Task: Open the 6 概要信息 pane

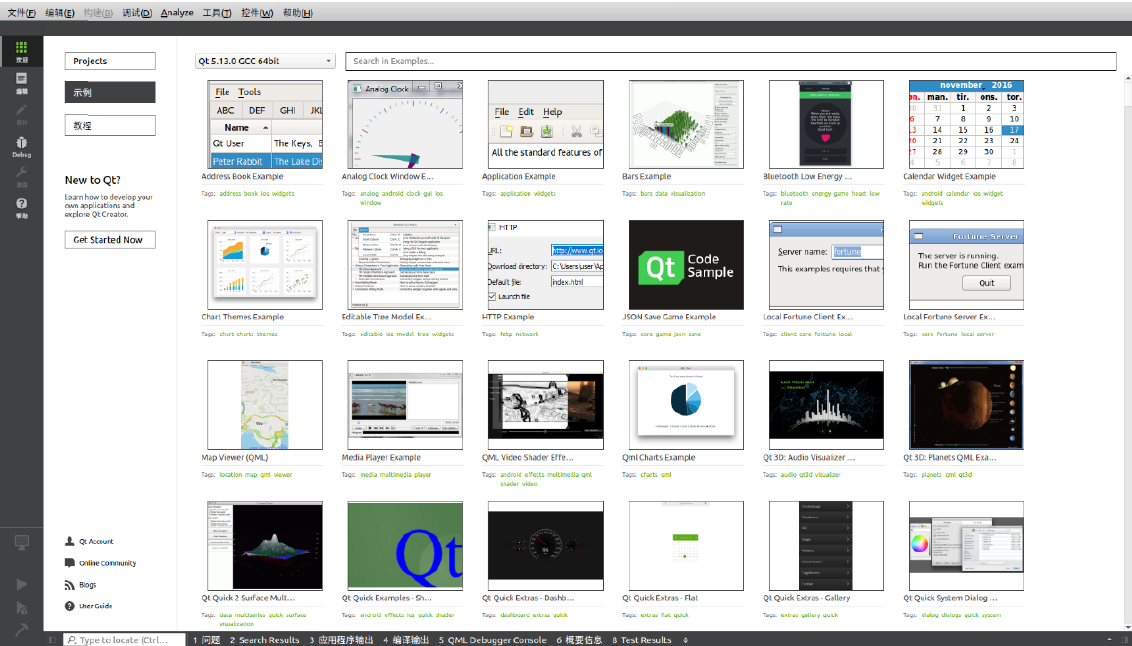Action: tap(579, 640)
